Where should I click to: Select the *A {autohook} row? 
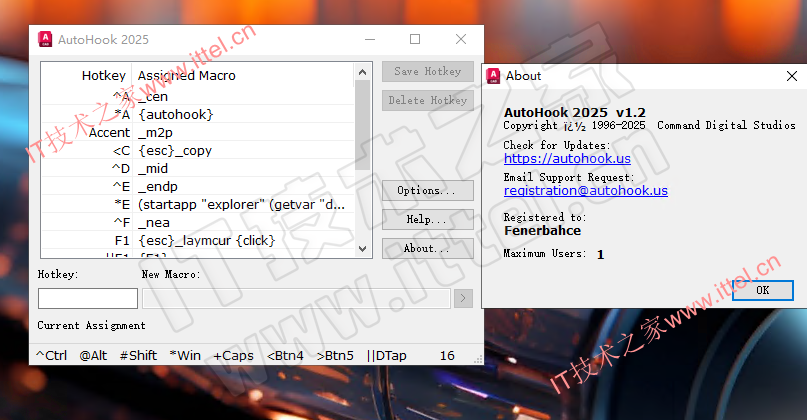198,114
